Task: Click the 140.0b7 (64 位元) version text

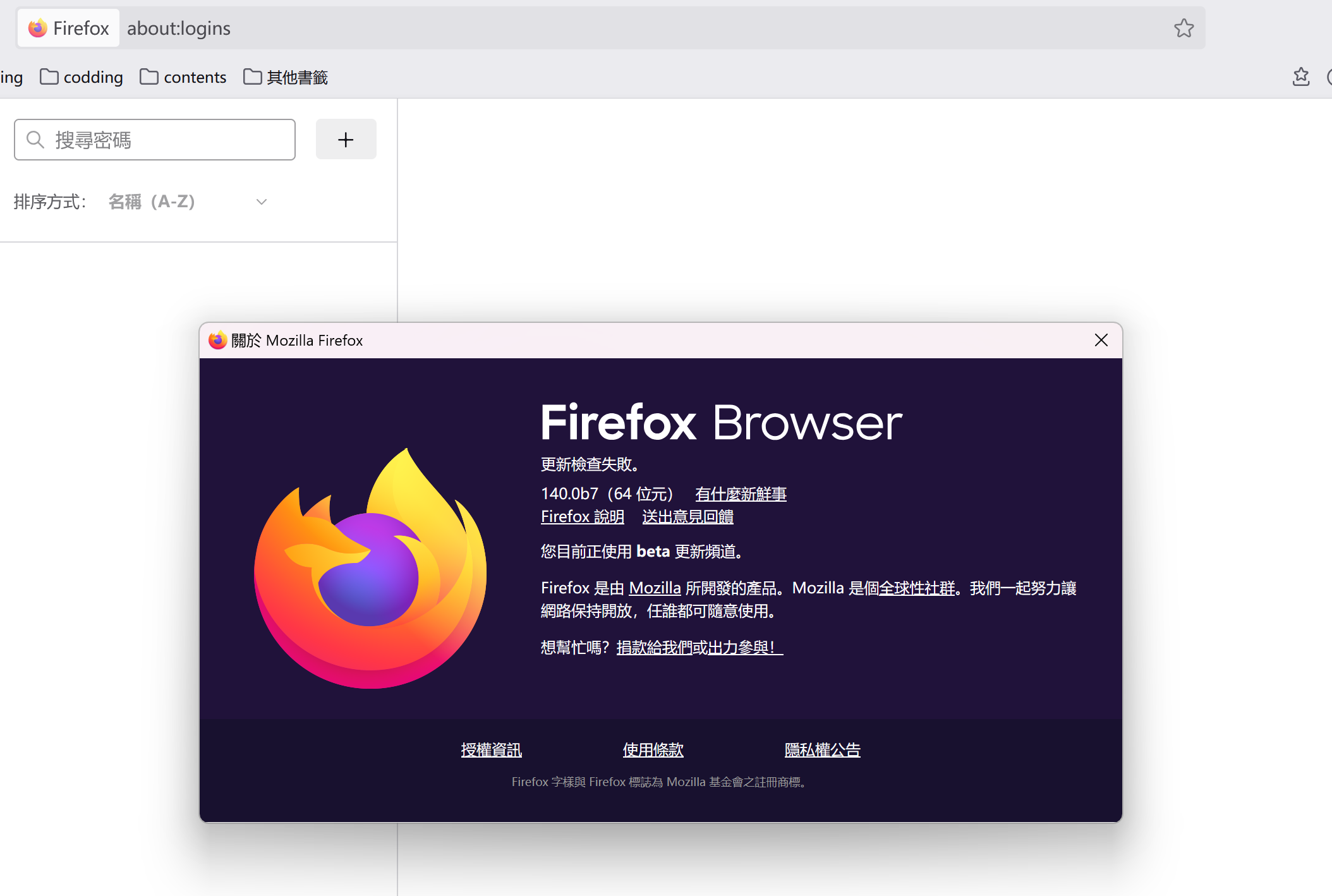Action: [x=607, y=493]
